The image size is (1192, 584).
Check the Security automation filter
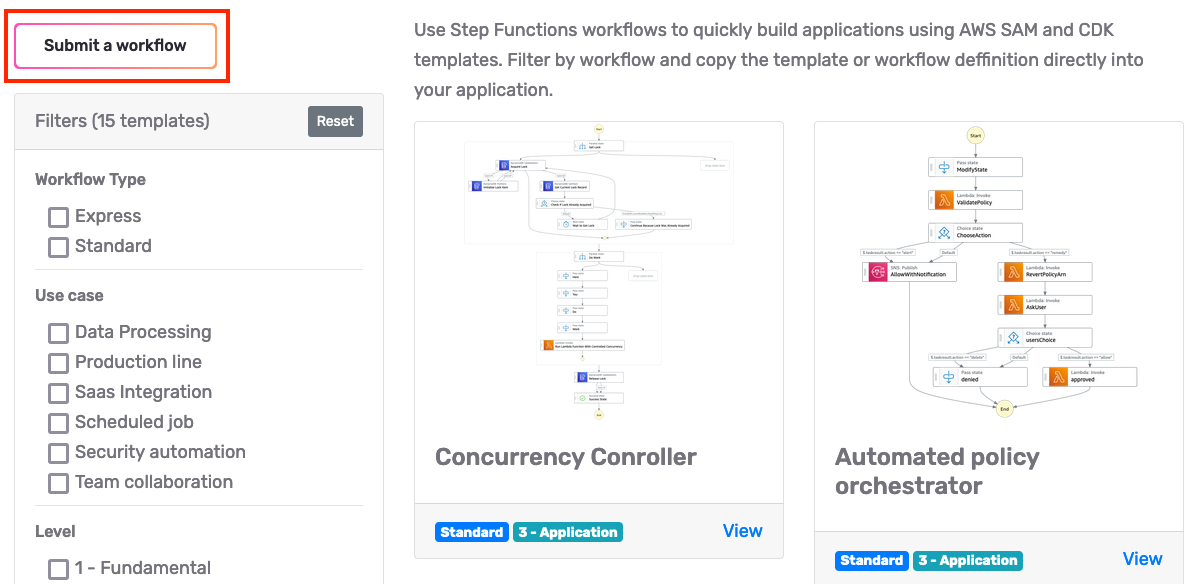tap(59, 453)
